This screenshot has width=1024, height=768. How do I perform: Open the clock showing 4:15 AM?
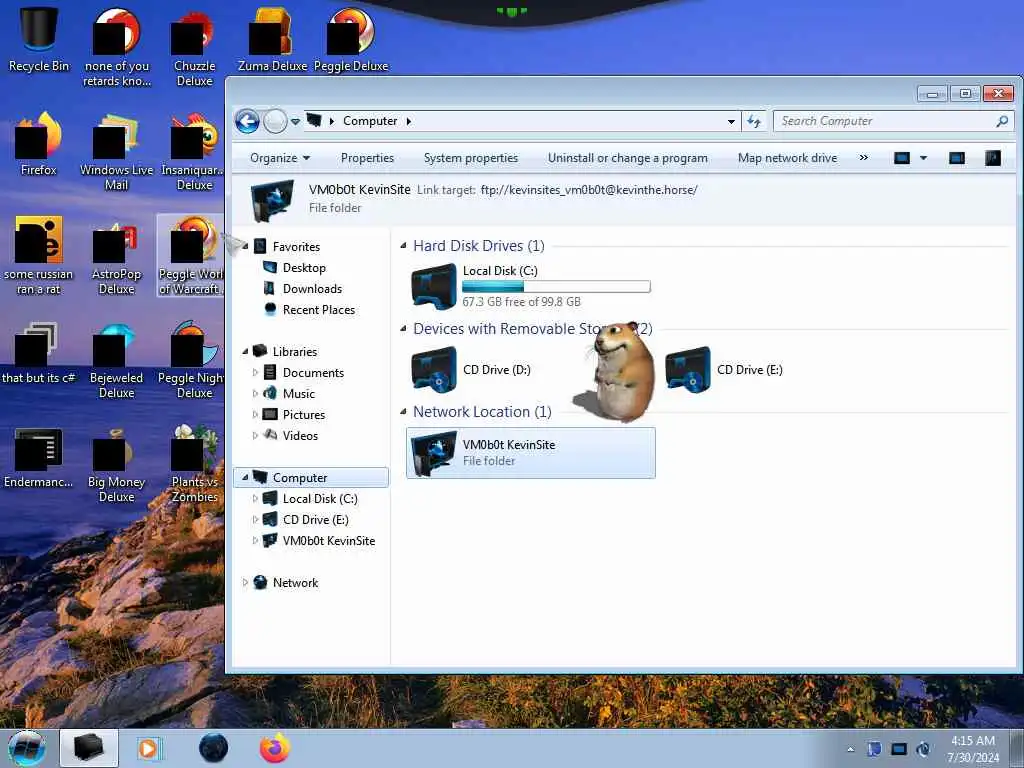click(973, 749)
